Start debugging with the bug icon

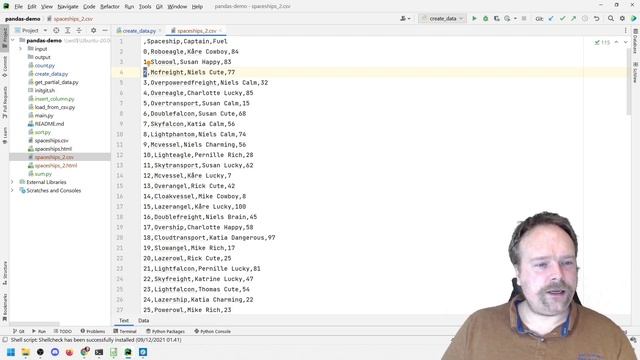coord(485,18)
